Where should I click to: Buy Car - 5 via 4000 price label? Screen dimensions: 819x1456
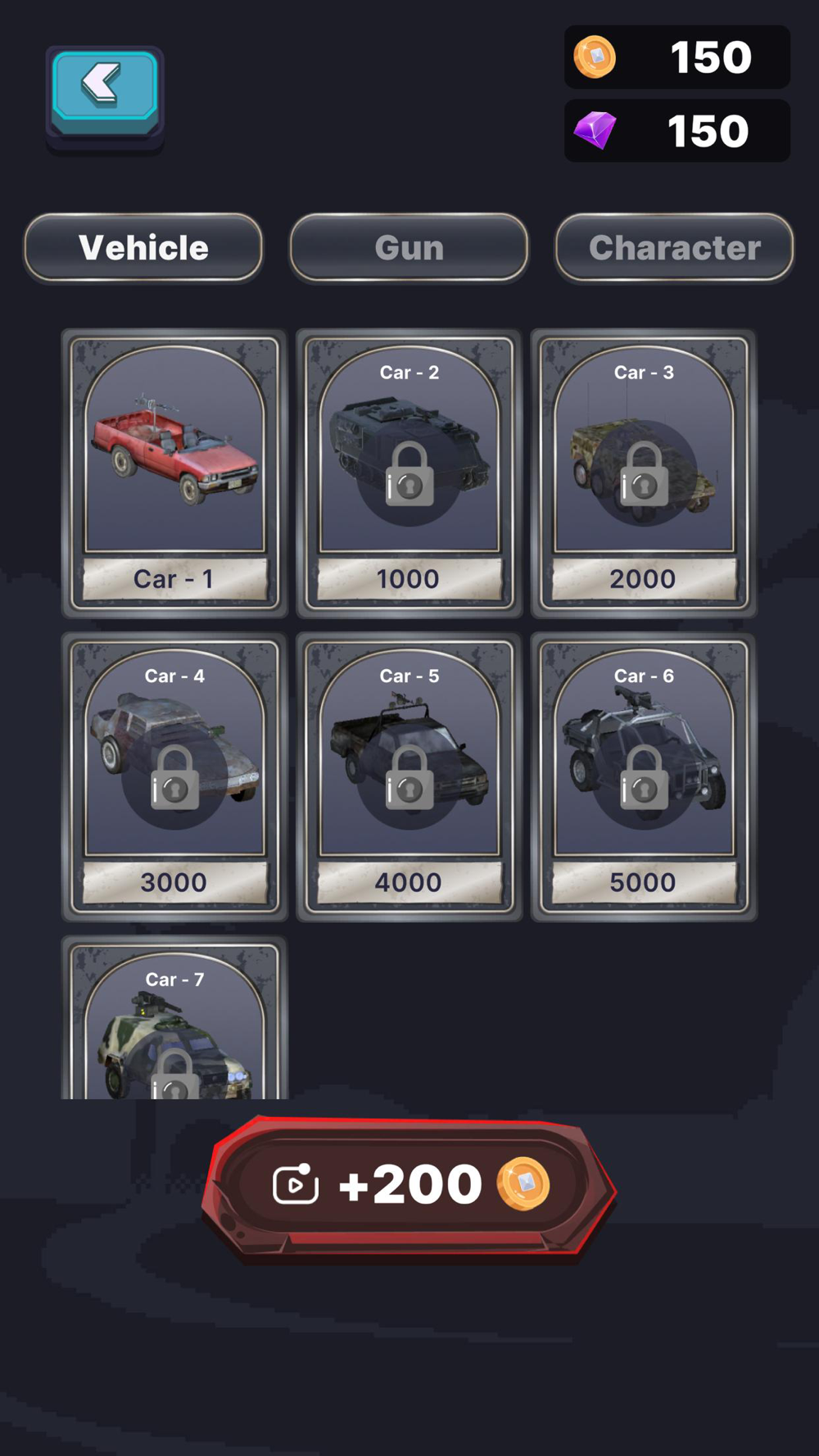409,882
